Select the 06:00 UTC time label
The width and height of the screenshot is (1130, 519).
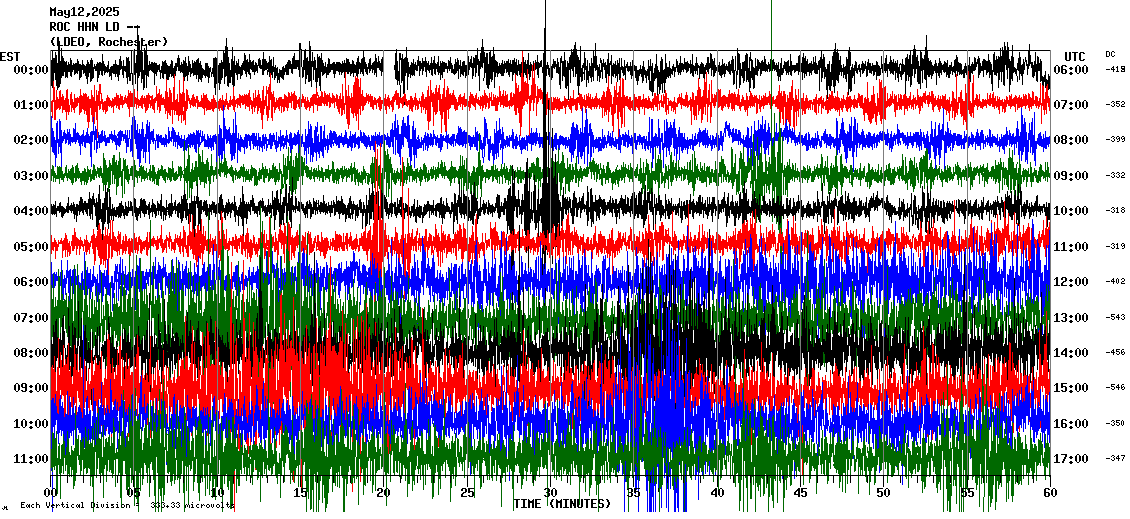point(1071,70)
